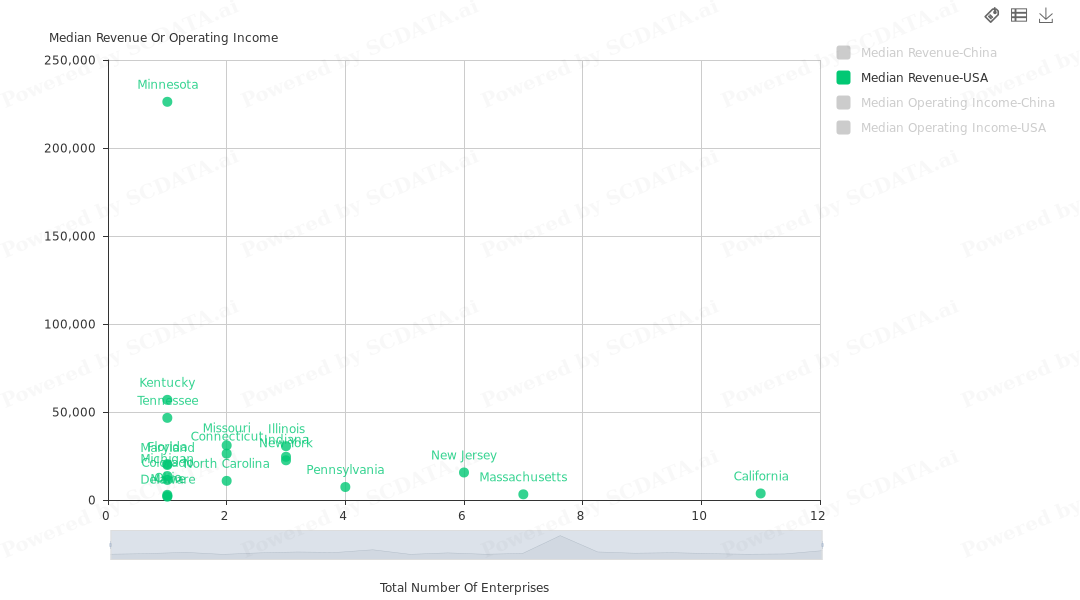Click the New Jersey scatter point
The image size is (1080, 600).
pos(464,472)
